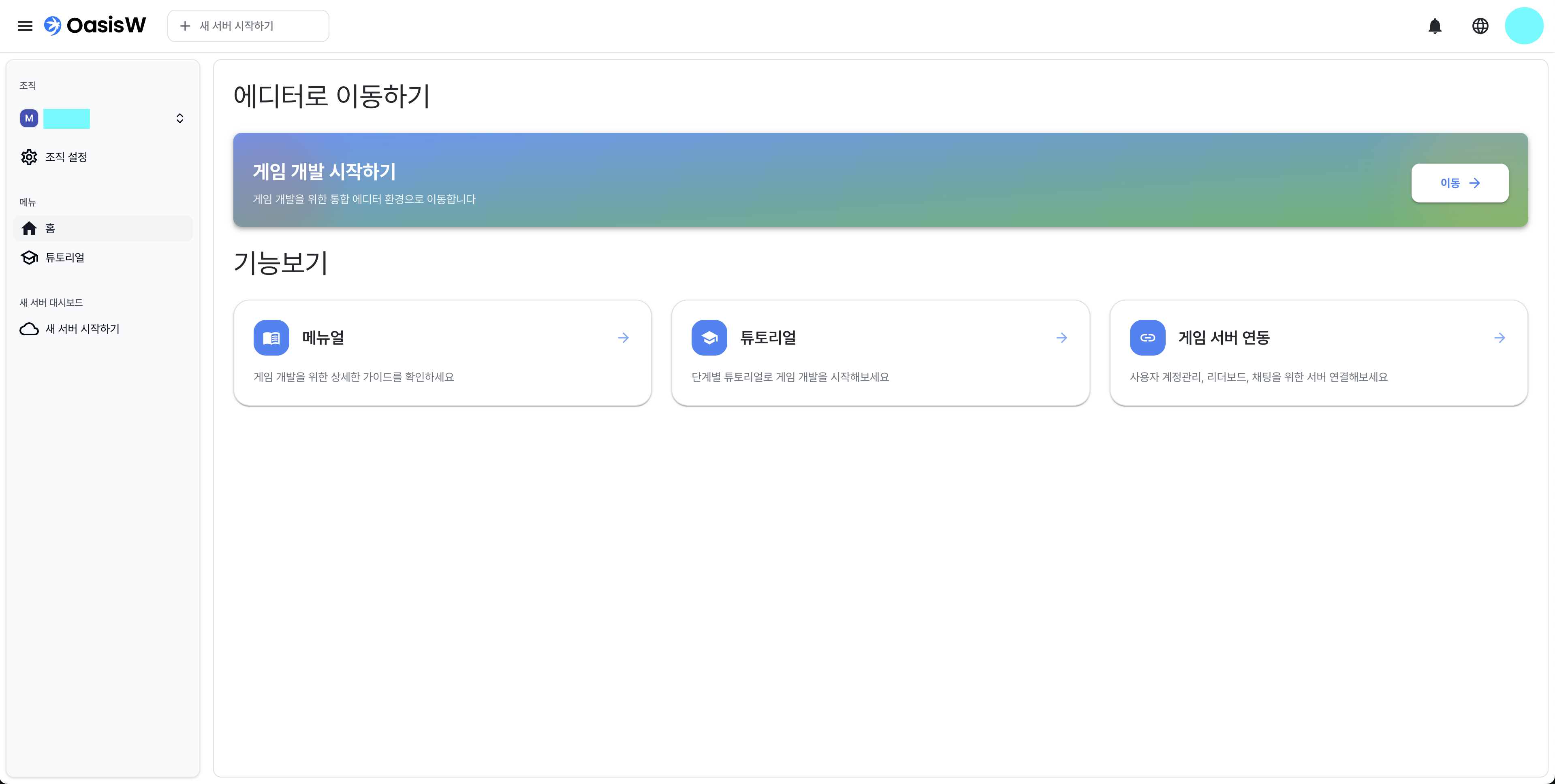
Task: Expand the organization switcher chevron
Action: [x=179, y=118]
